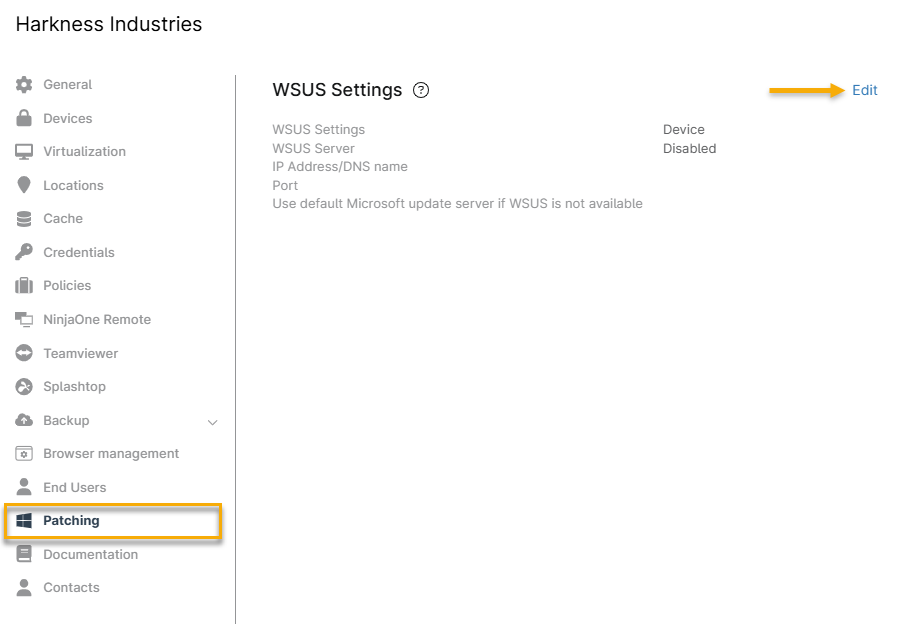This screenshot has width=913, height=624.
Task: Navigate to Contacts page
Action: (71, 588)
